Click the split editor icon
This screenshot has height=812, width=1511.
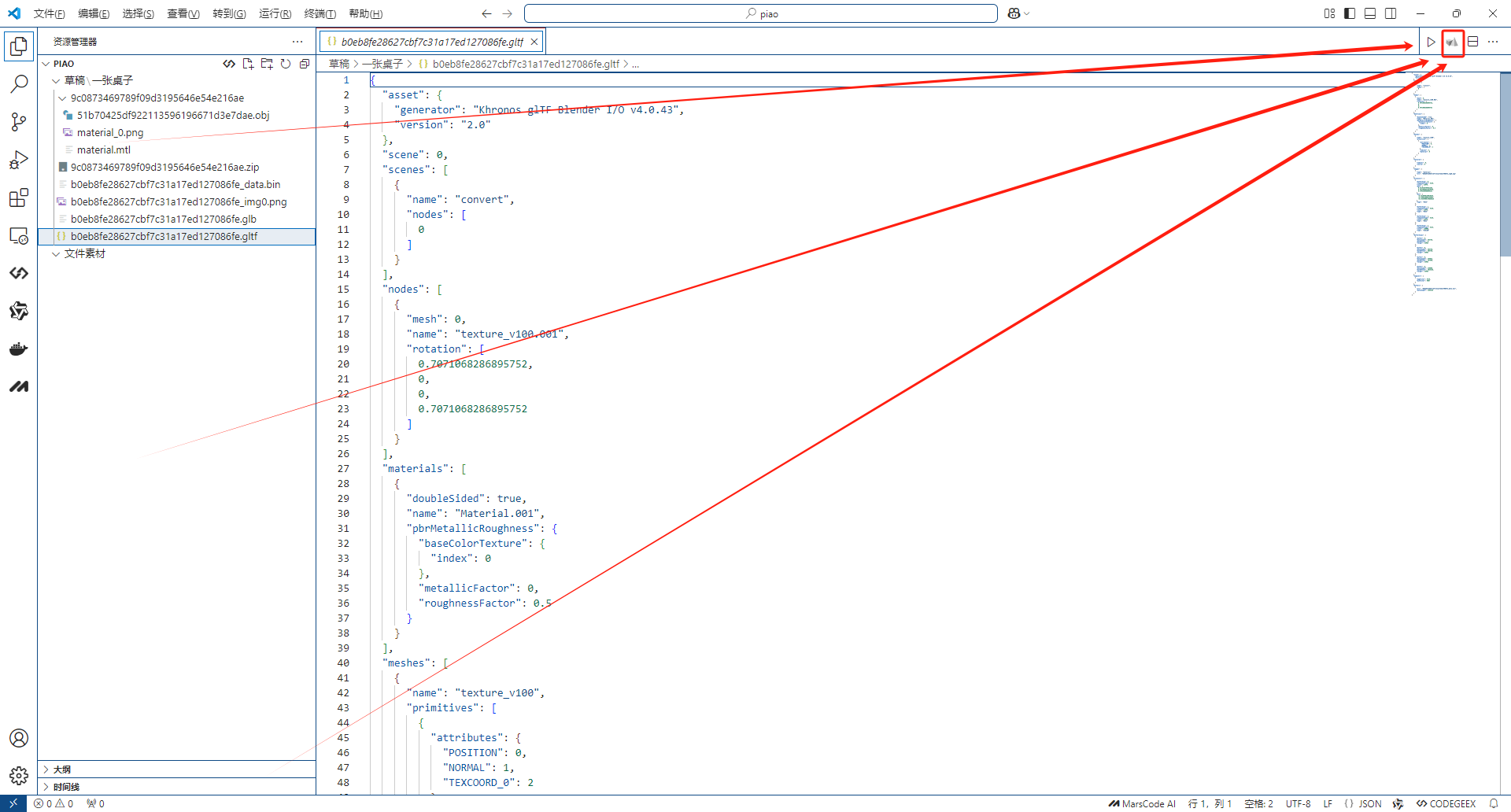pyautogui.click(x=1472, y=42)
